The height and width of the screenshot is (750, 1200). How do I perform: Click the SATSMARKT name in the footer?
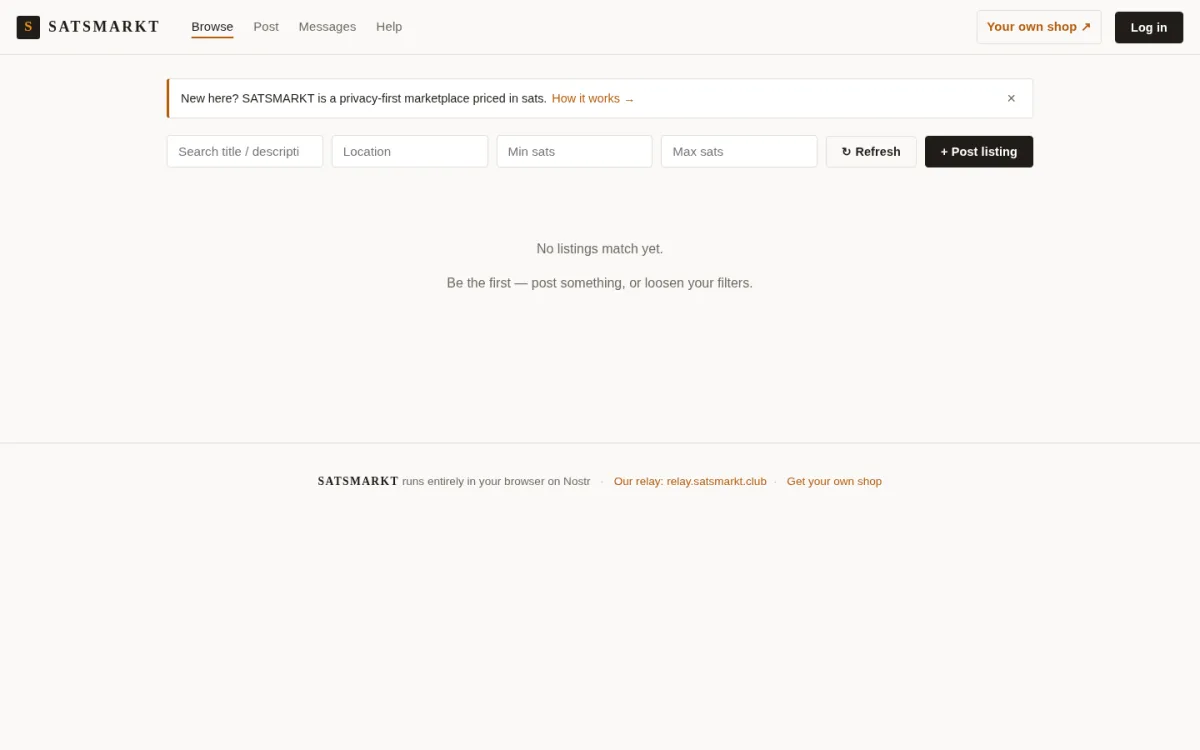pos(358,481)
